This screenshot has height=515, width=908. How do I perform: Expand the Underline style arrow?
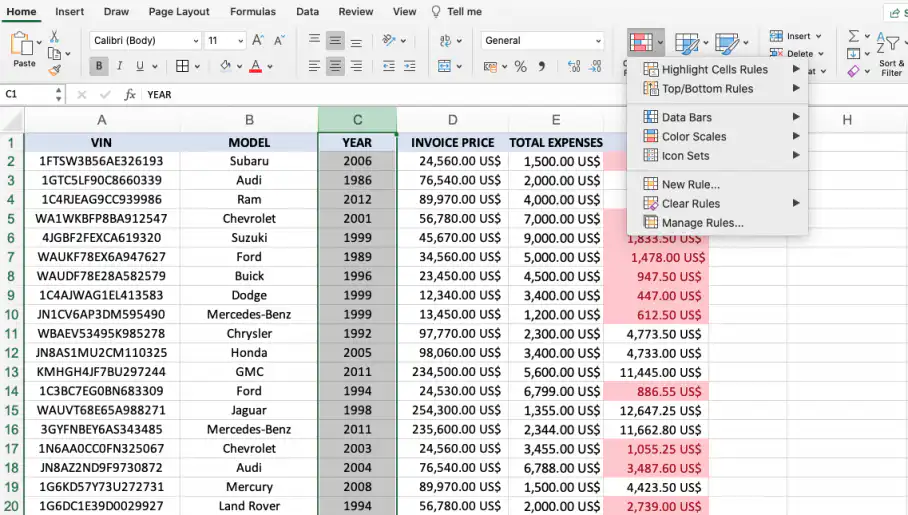[x=155, y=67]
